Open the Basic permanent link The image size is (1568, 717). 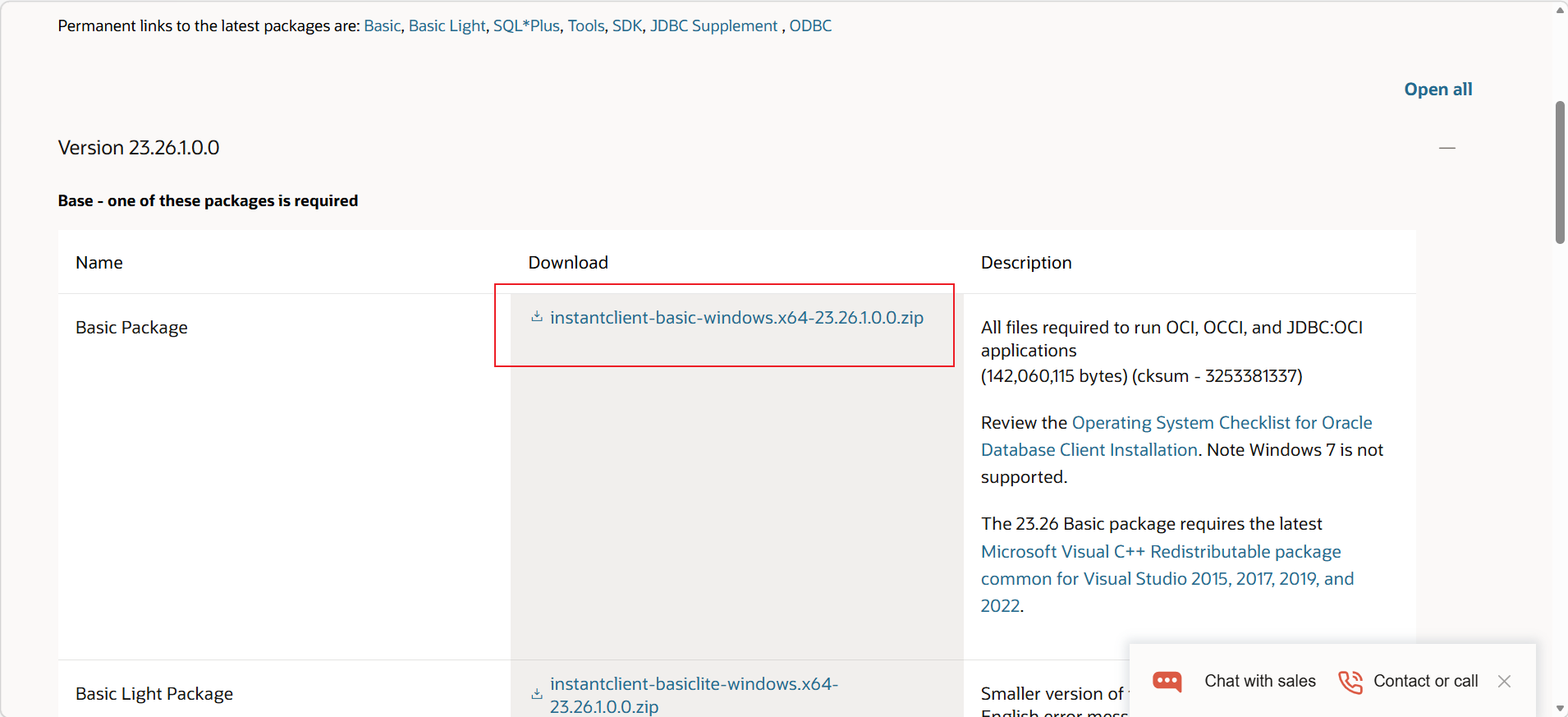(x=383, y=25)
